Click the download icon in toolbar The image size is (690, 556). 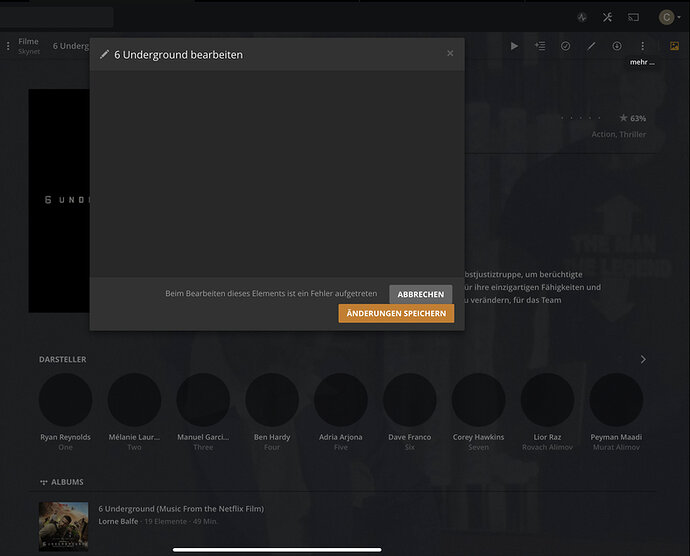click(x=617, y=46)
